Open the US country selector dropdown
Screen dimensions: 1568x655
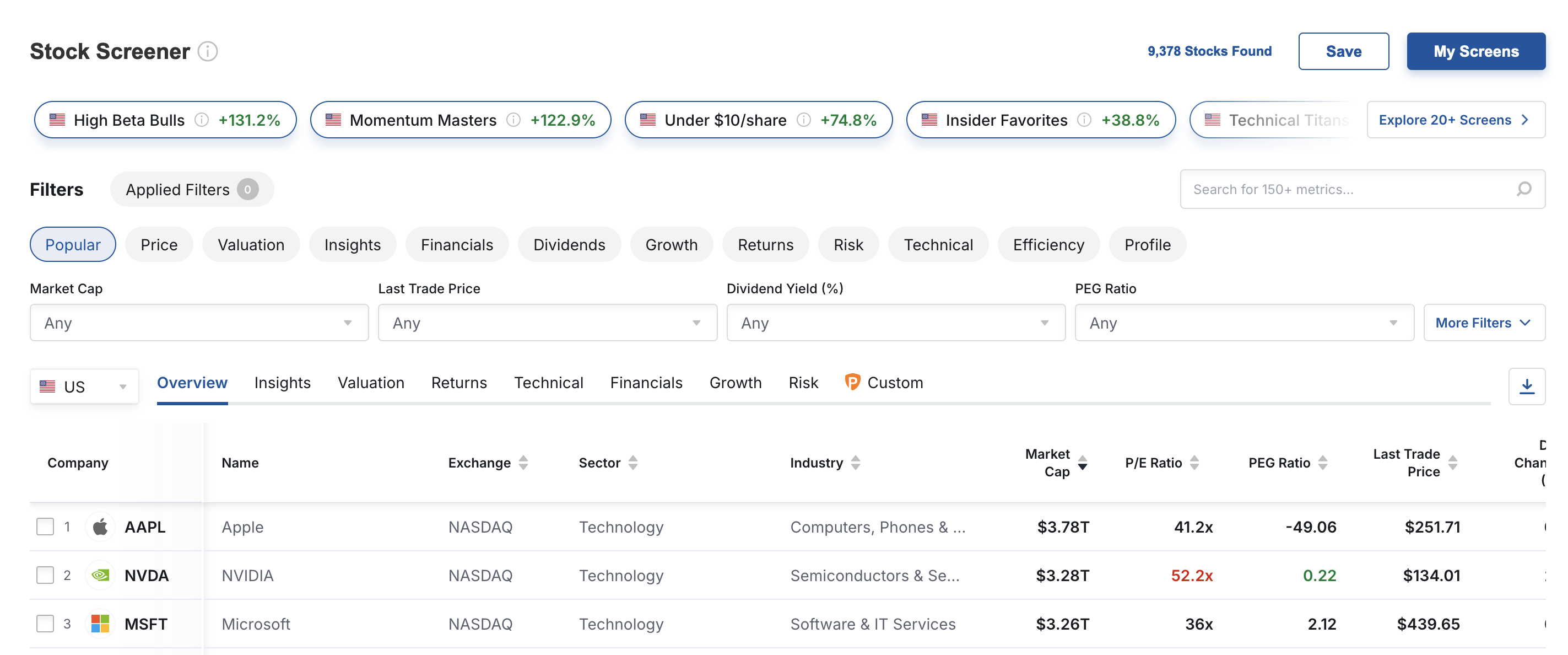pos(84,387)
